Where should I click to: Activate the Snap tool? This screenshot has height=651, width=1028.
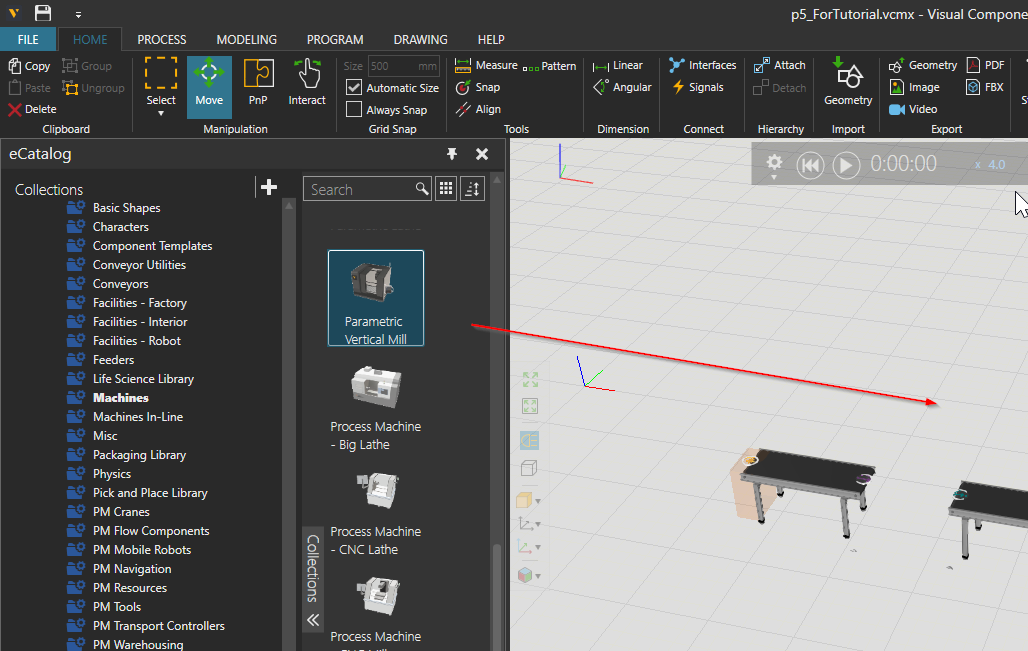[x=478, y=87]
